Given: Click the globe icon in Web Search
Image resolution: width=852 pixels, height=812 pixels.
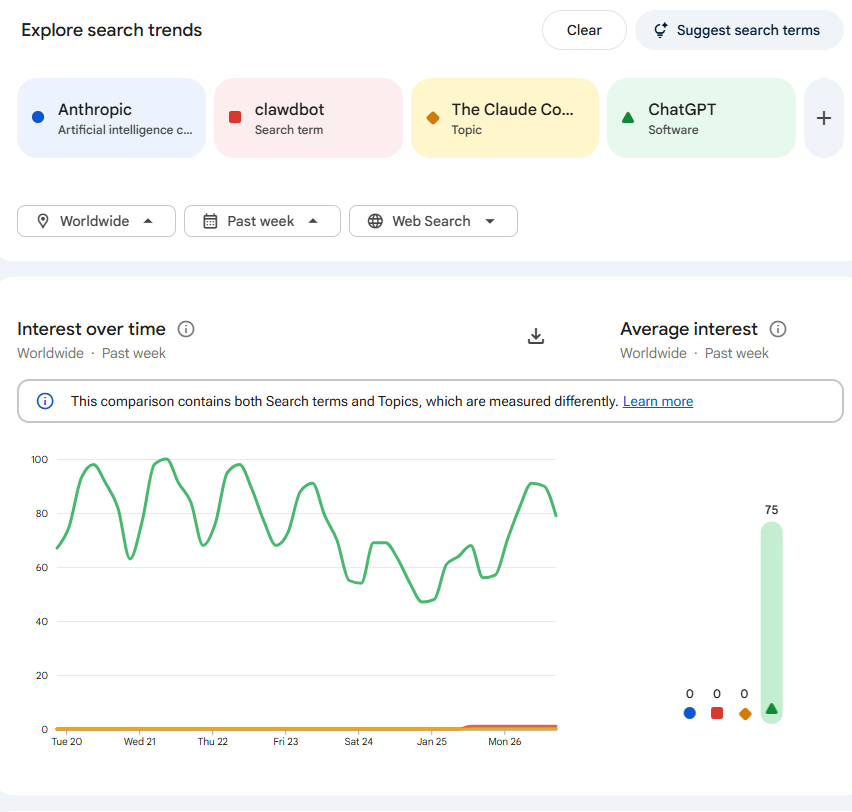Looking at the screenshot, I should pyautogui.click(x=375, y=221).
